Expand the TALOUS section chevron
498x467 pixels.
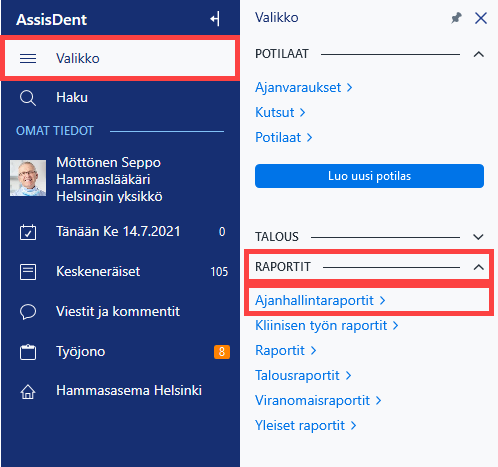pyautogui.click(x=478, y=237)
